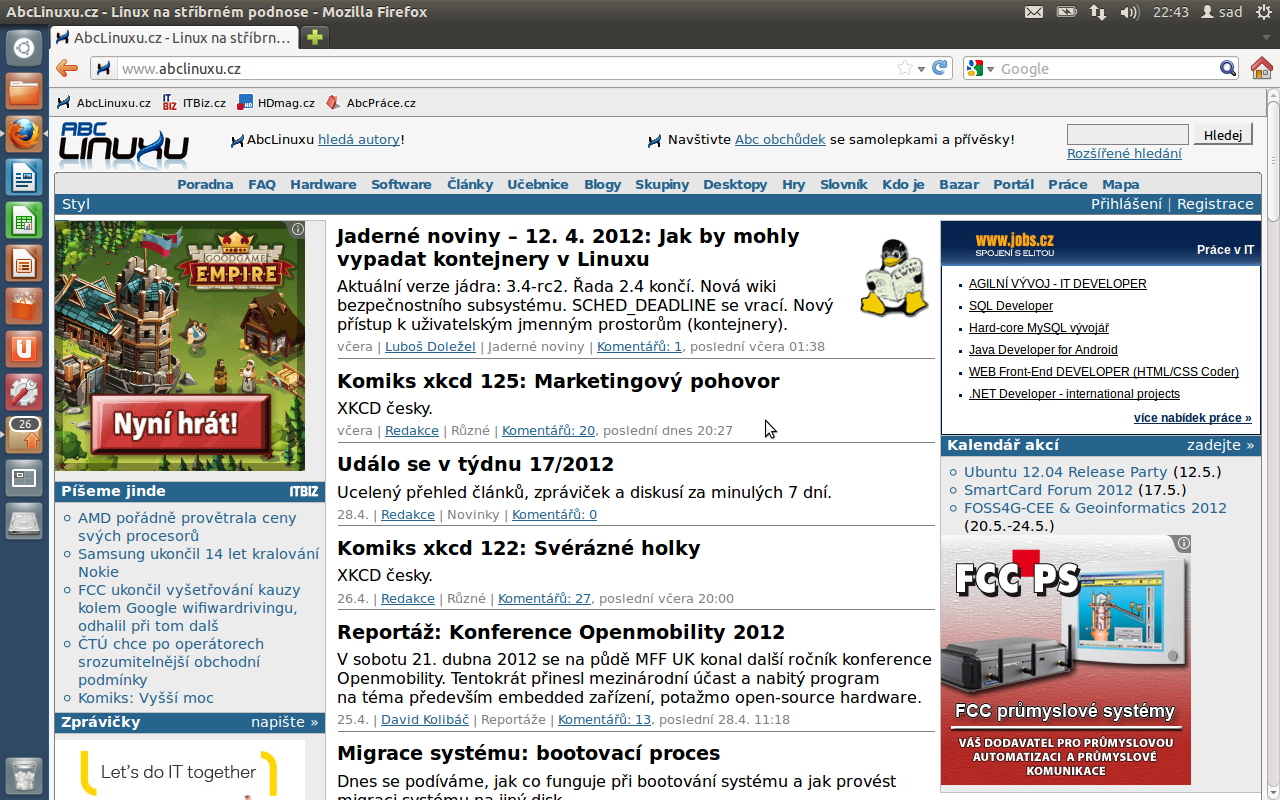Open 'více nabídek práce' link
The width and height of the screenshot is (1280, 800).
[x=1193, y=418]
